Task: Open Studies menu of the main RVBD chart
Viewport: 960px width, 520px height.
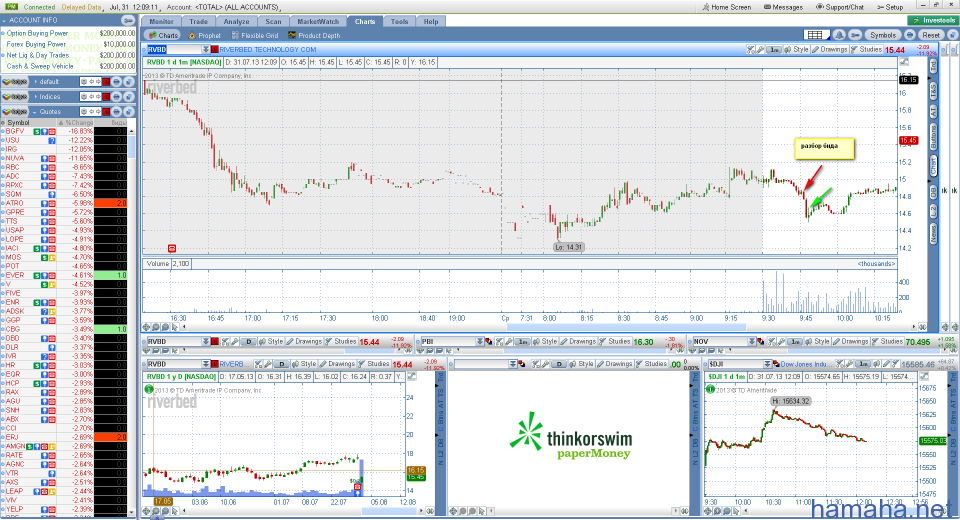Action: click(866, 50)
